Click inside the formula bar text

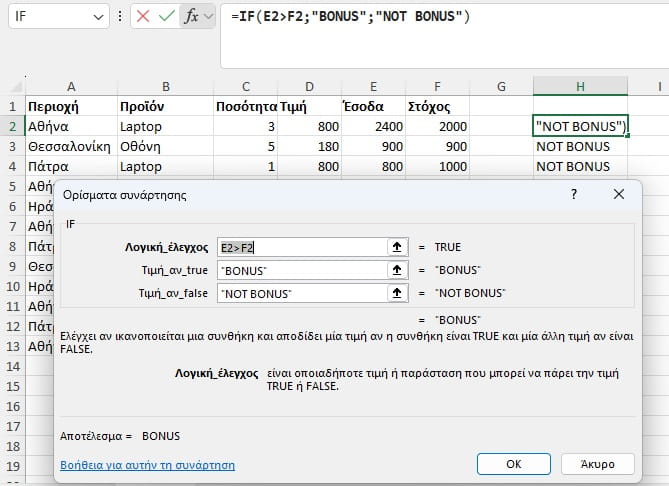click(x=350, y=17)
